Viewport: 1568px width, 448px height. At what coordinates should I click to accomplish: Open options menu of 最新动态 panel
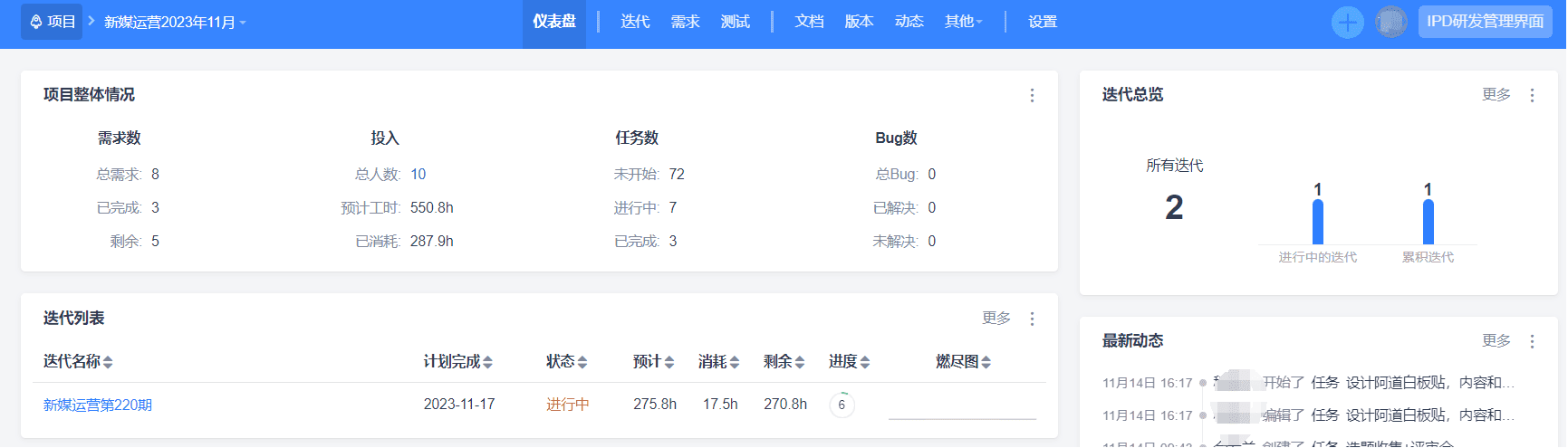coord(1532,341)
